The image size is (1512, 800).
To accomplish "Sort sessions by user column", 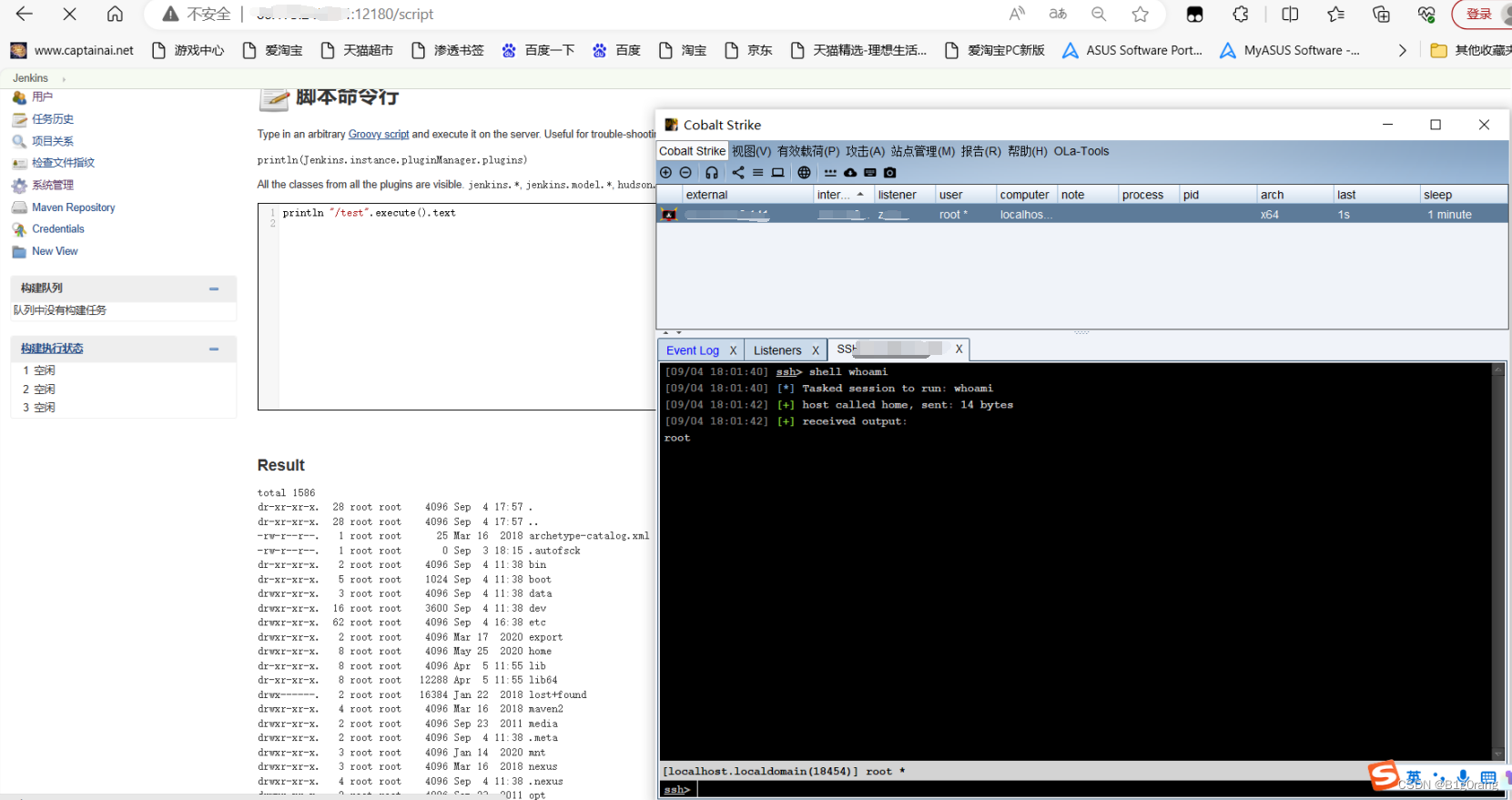I will pyautogui.click(x=965, y=195).
